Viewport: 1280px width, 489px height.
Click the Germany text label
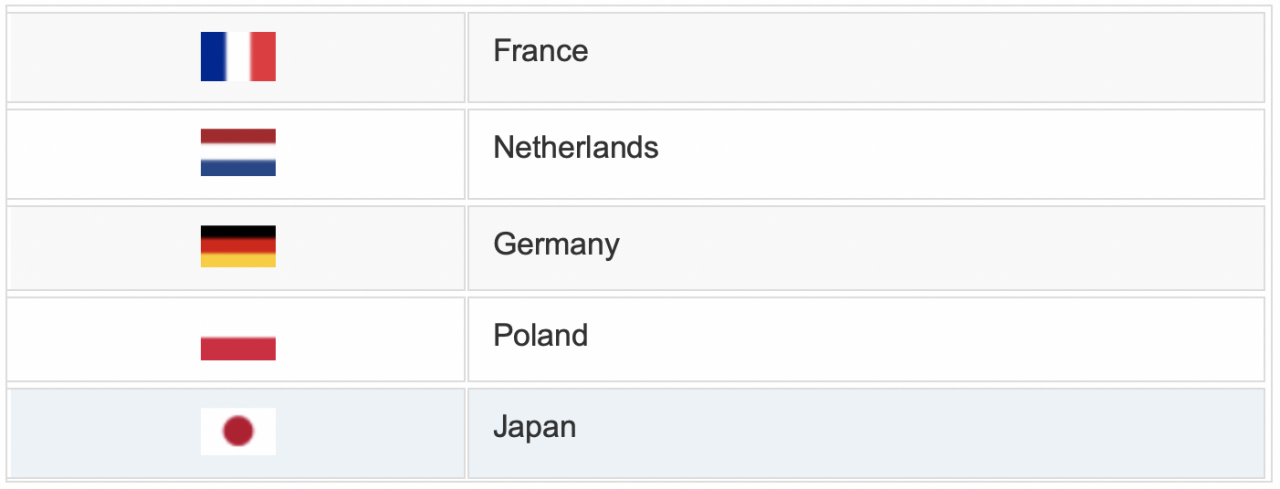coord(557,245)
